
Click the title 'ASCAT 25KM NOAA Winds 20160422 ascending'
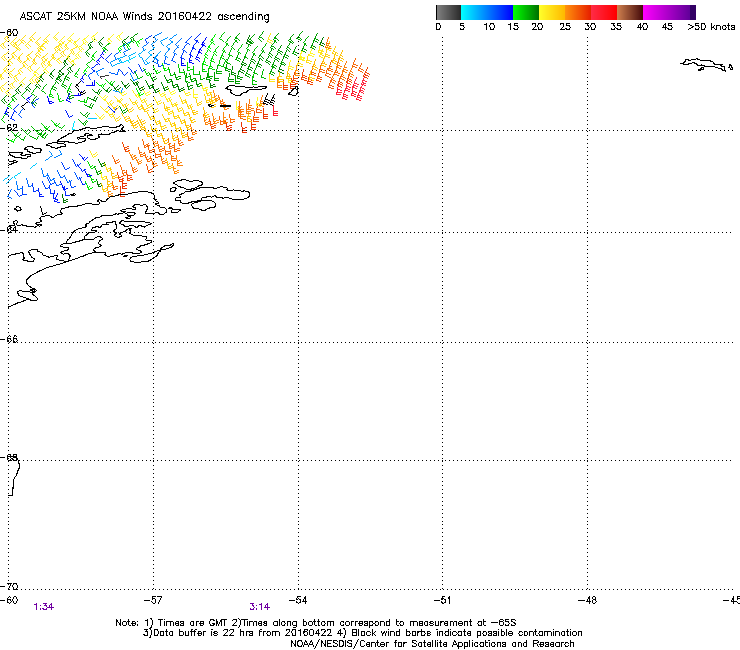click(144, 17)
